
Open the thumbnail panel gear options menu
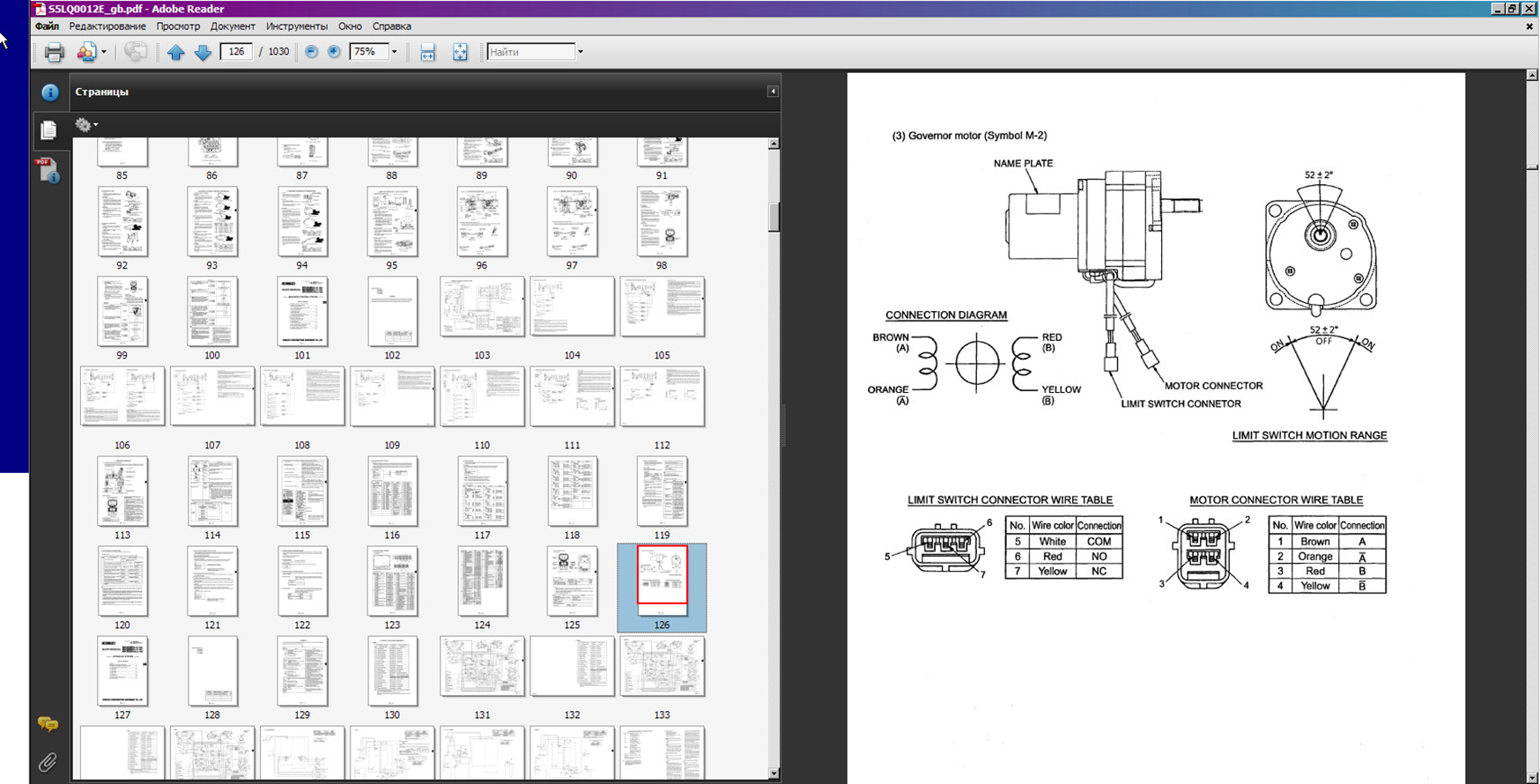tap(85, 125)
